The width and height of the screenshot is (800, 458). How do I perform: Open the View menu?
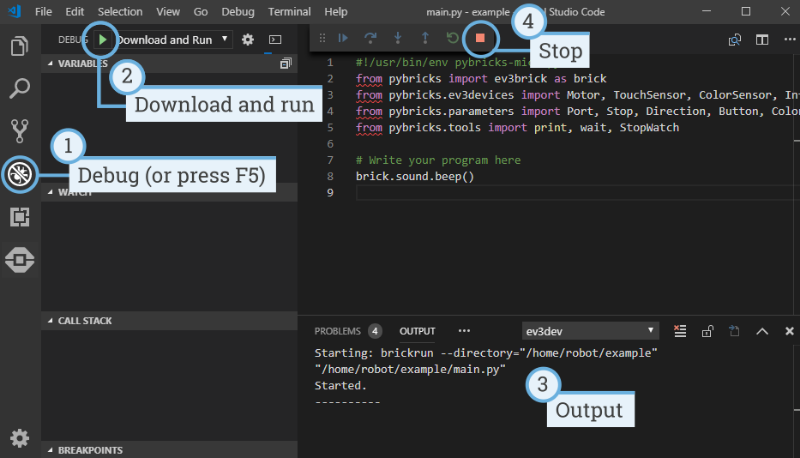[x=168, y=12]
